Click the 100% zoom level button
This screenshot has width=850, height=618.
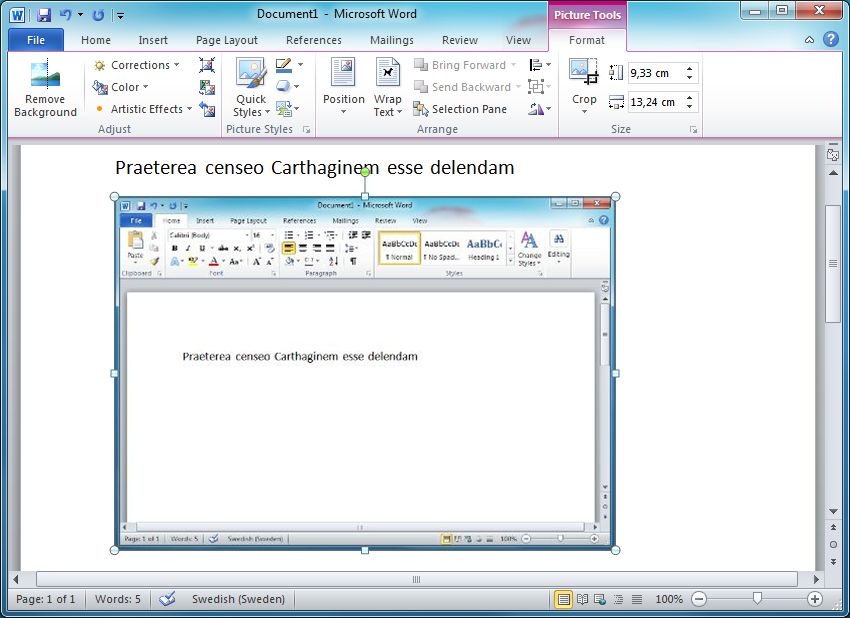[669, 599]
